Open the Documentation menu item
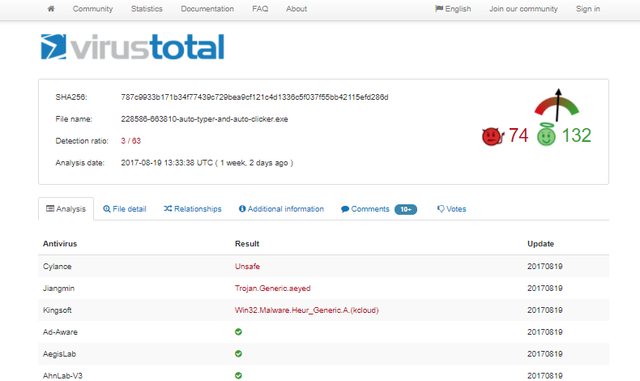Screen dimensions: 640x381 [x=207, y=9]
